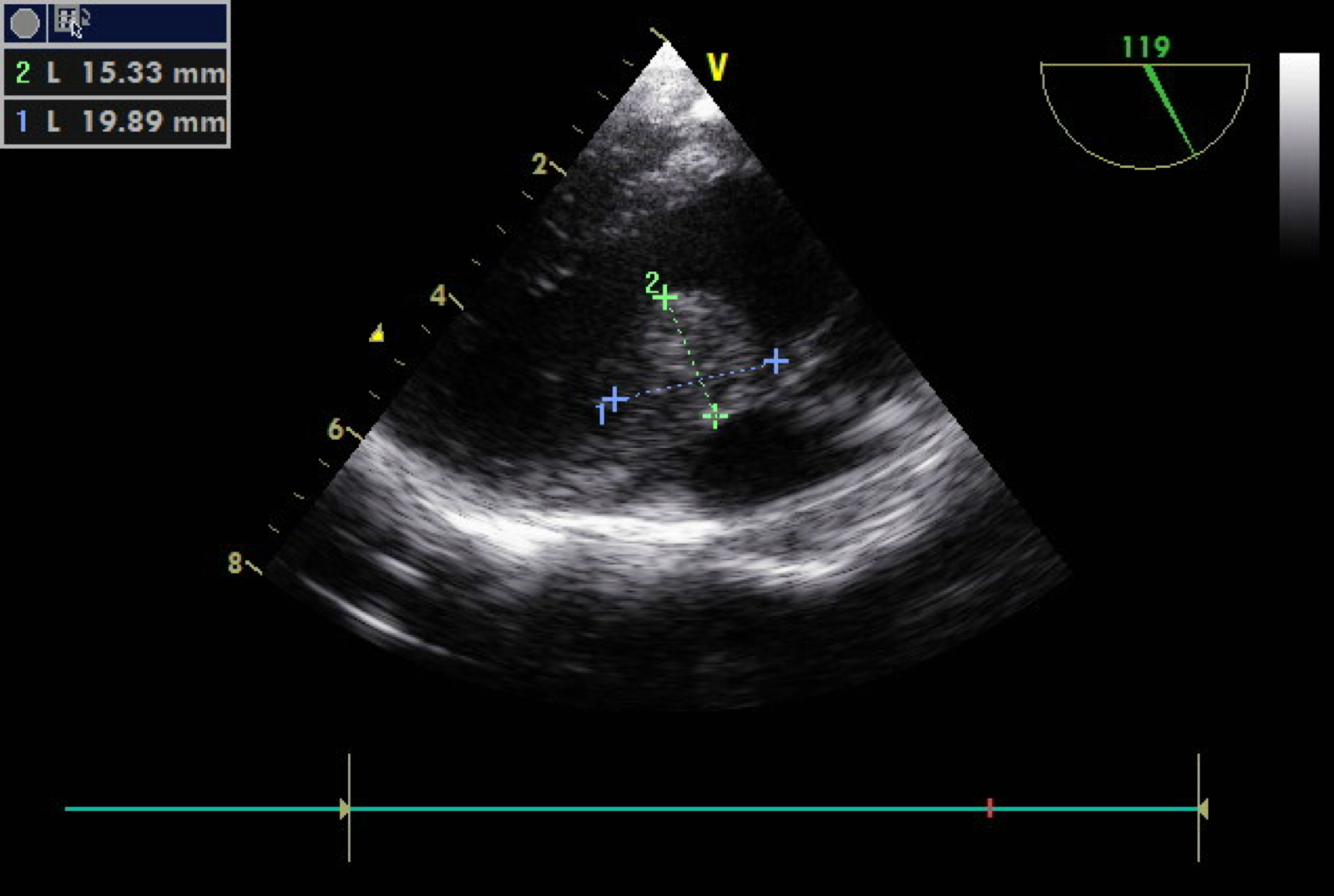Click the yellow focus triangle beside the depth scale

377,333
